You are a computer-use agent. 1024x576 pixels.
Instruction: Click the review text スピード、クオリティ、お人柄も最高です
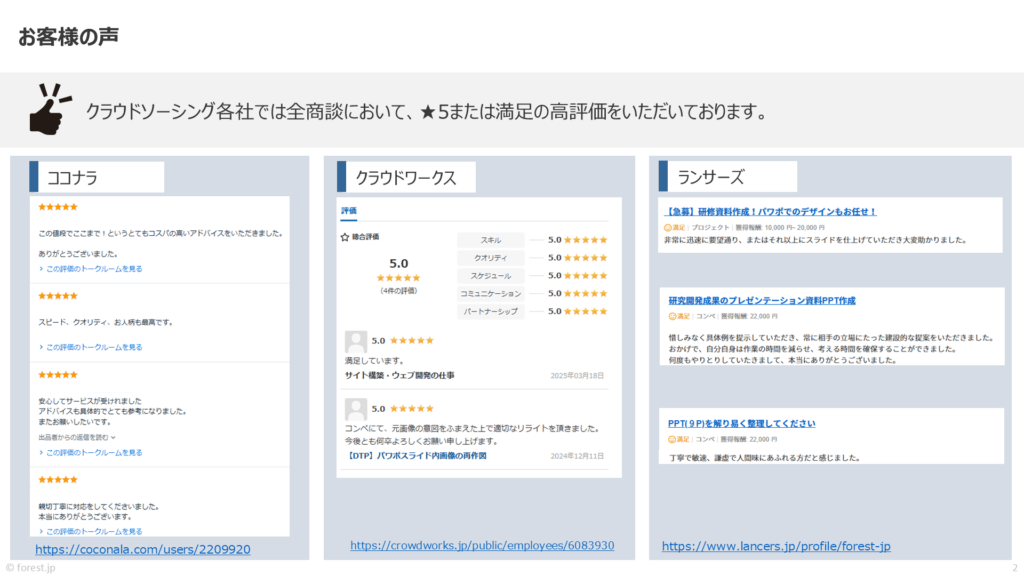tap(105, 323)
